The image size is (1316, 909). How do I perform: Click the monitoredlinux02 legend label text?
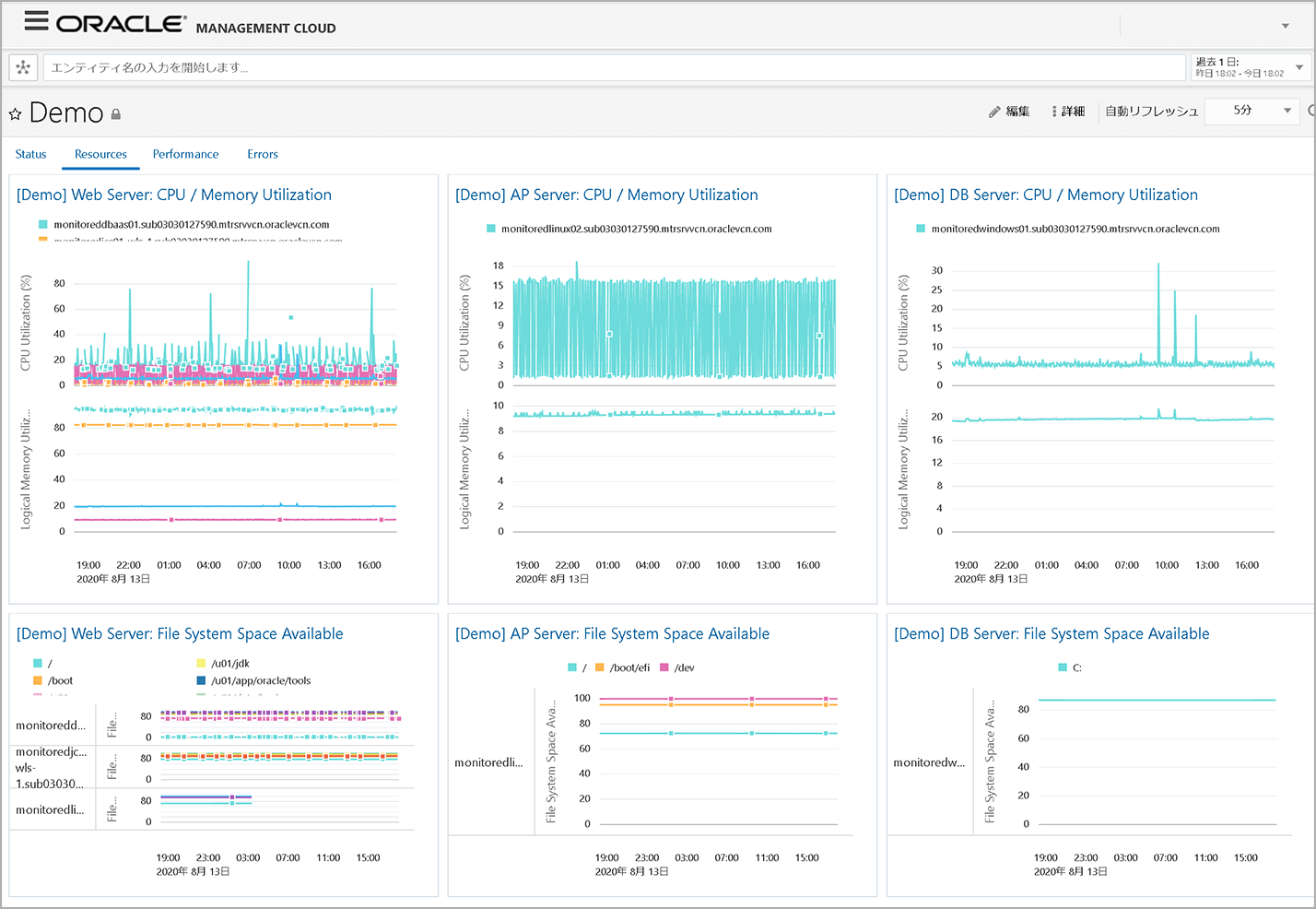pos(637,229)
